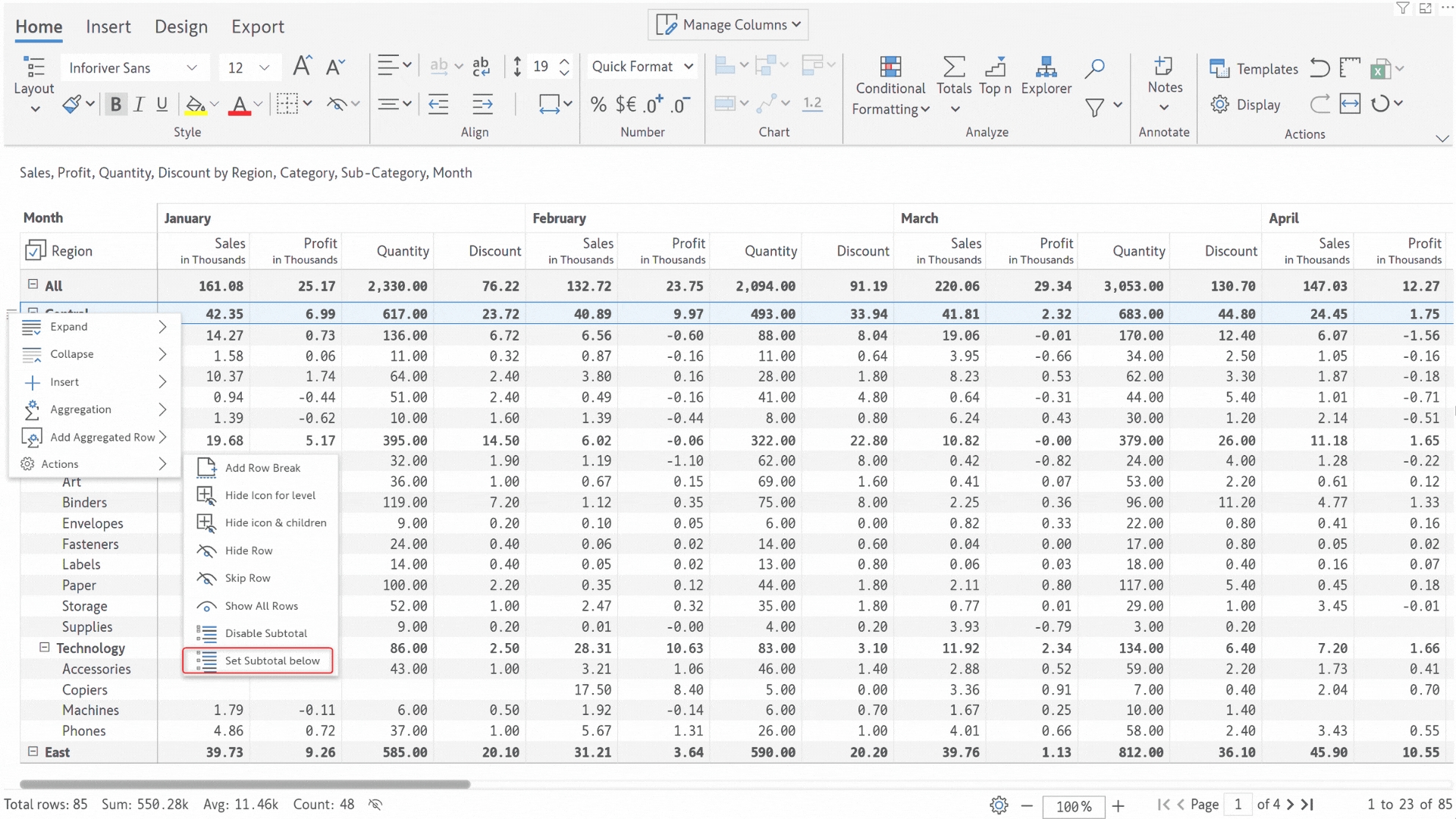Collapse the Technology category row
The width and height of the screenshot is (1456, 819).
click(44, 648)
